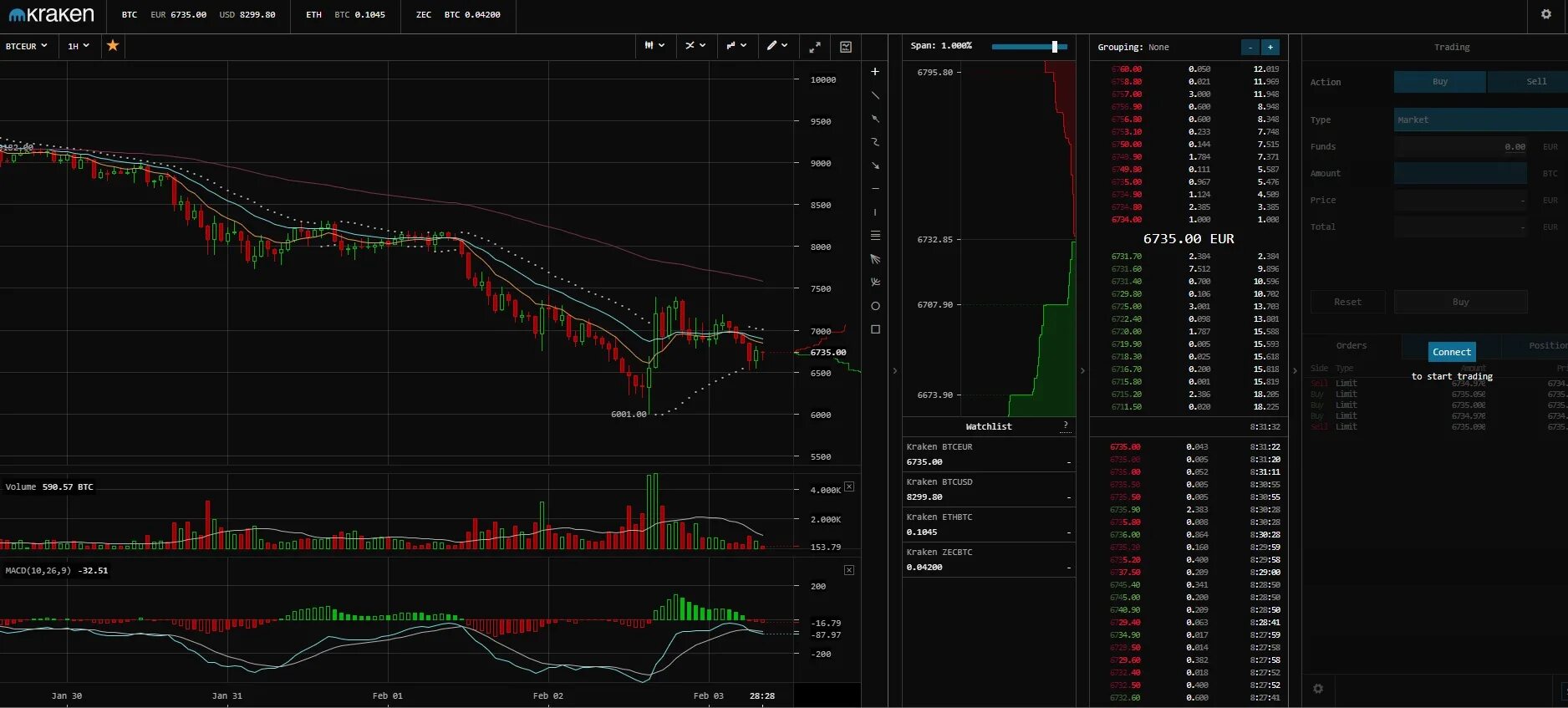Close the Volume indicator panel
This screenshot has width=1568, height=708.
coord(849,486)
